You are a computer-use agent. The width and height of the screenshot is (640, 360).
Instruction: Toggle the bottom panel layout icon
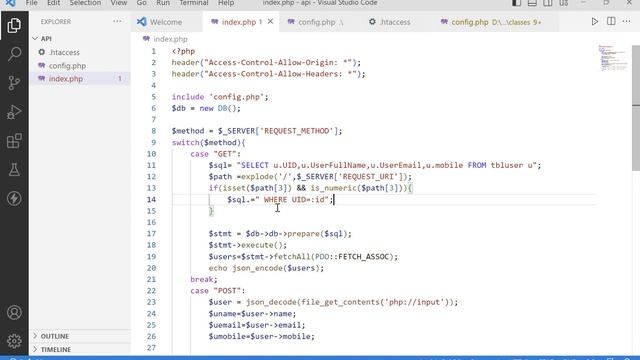pos(532,3)
